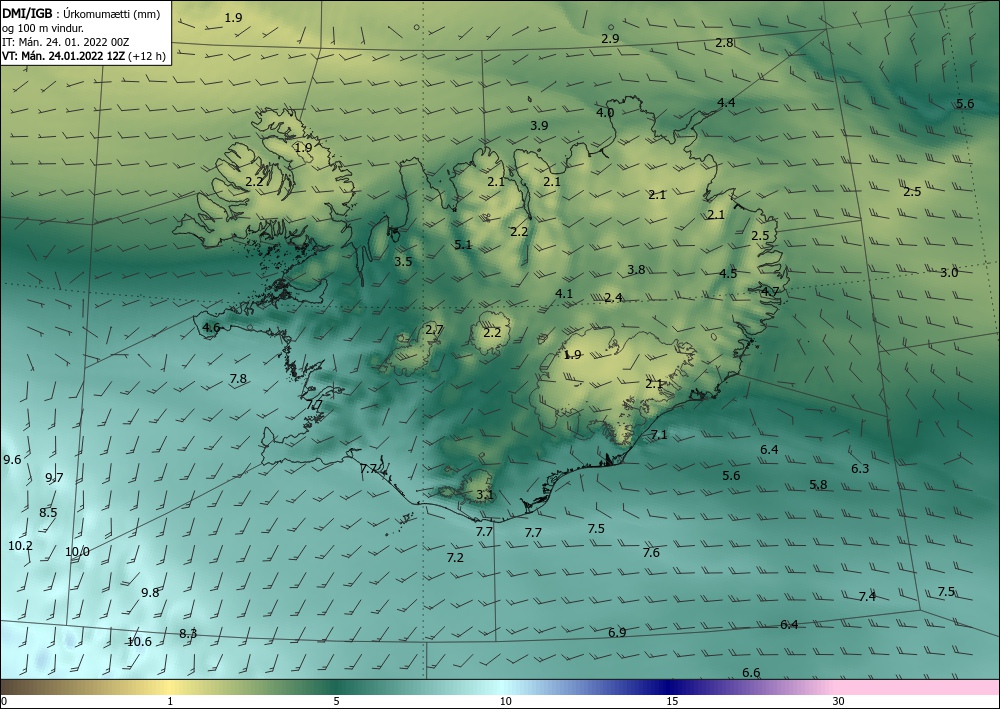Click the 4.4 value off the northeast coast
The height and width of the screenshot is (709, 1000).
point(726,102)
